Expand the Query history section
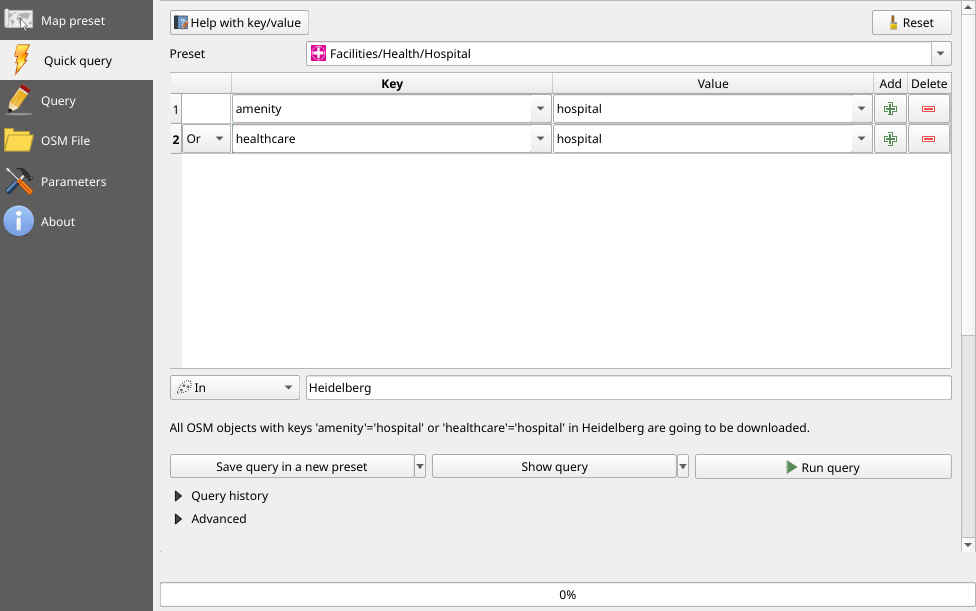 pos(180,496)
